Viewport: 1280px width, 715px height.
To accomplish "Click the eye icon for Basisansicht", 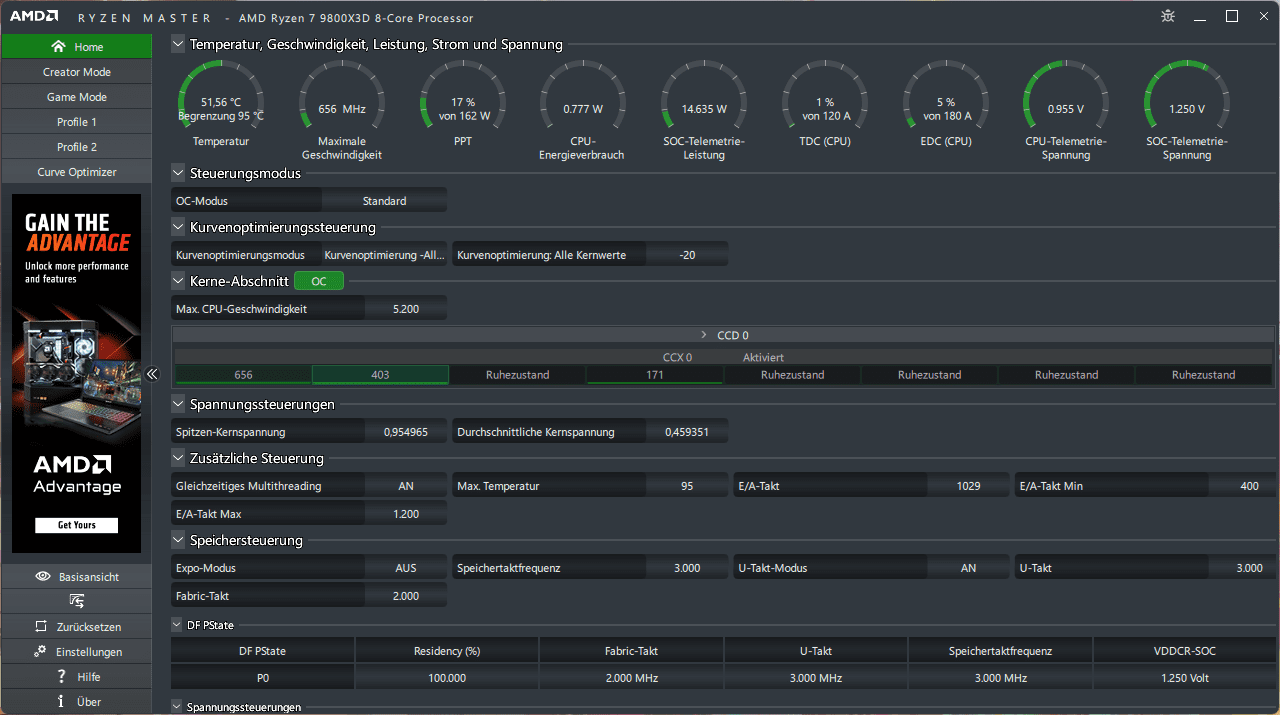I will [x=43, y=577].
